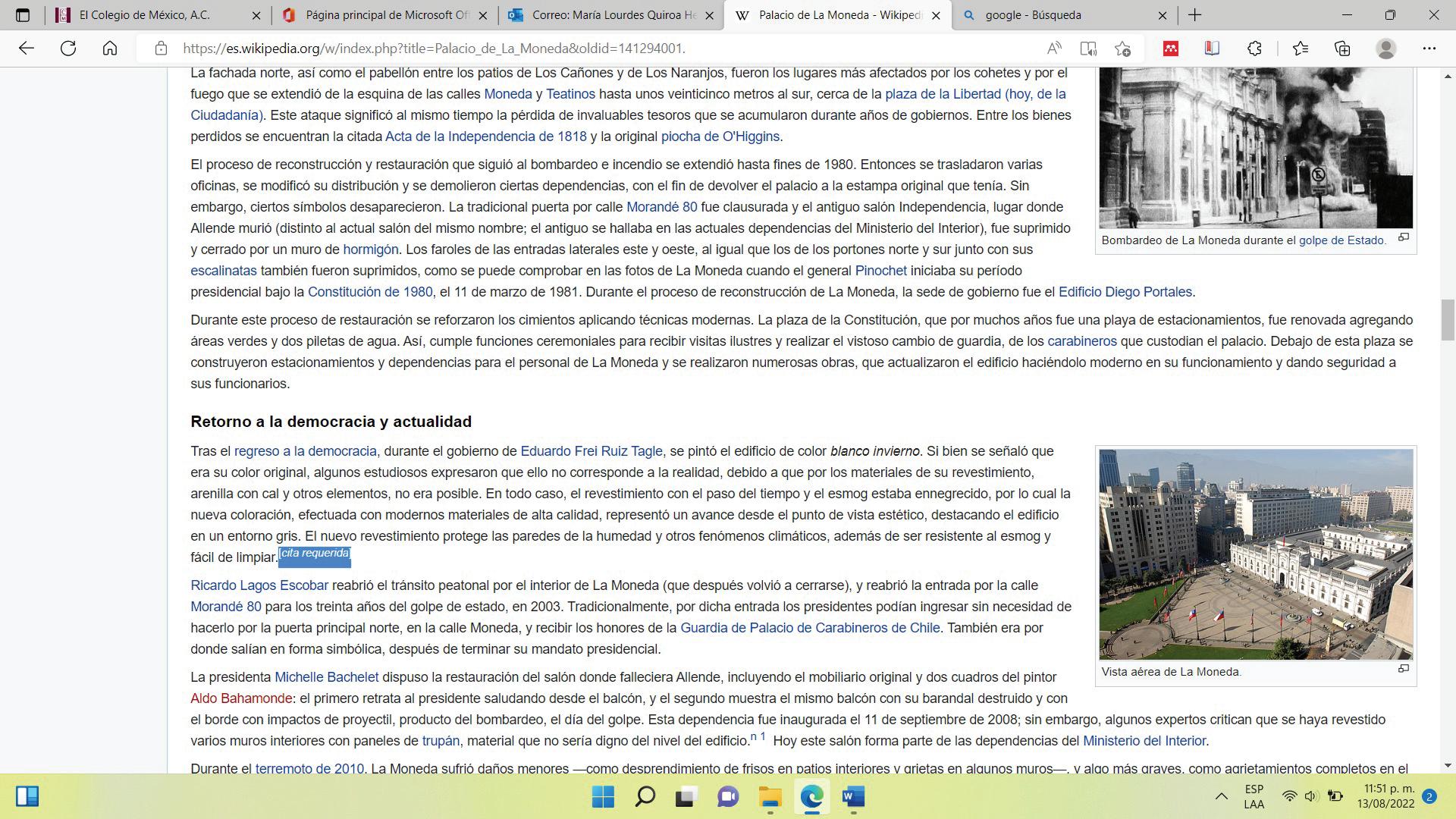Open the tab actions menu icon

pos(23,15)
